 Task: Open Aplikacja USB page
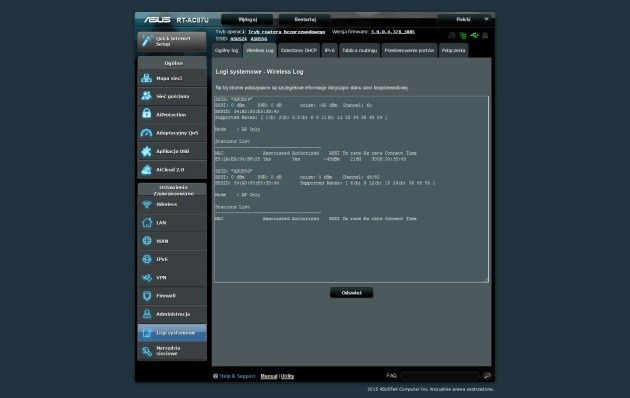pyautogui.click(x=172, y=151)
